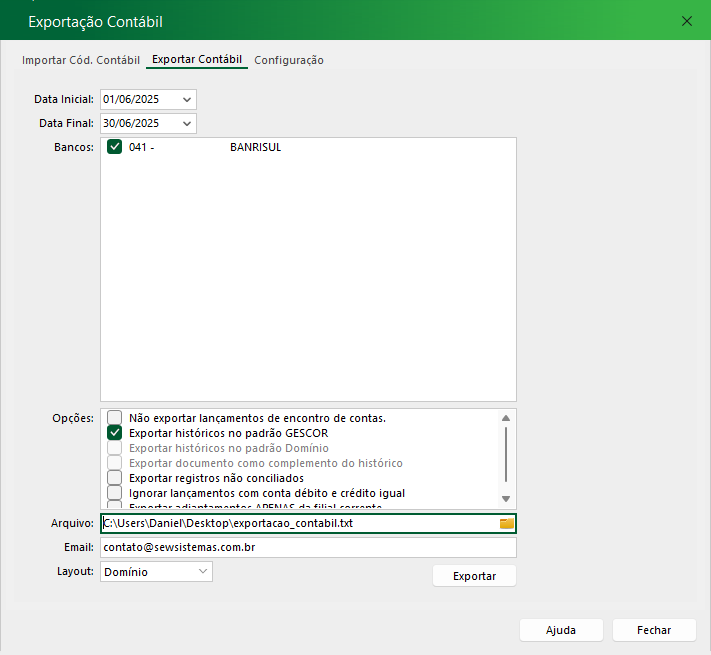Select the Exportar Contábil tab

pos(197,60)
